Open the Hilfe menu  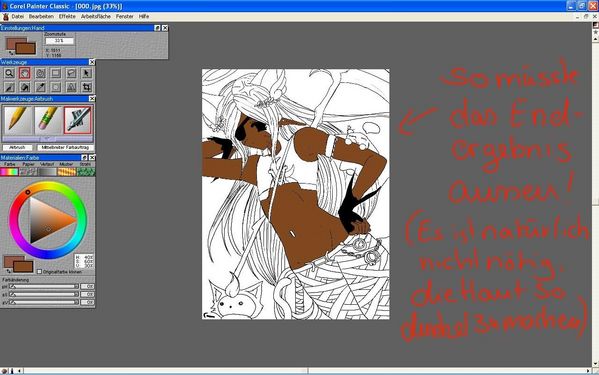pyautogui.click(x=144, y=17)
